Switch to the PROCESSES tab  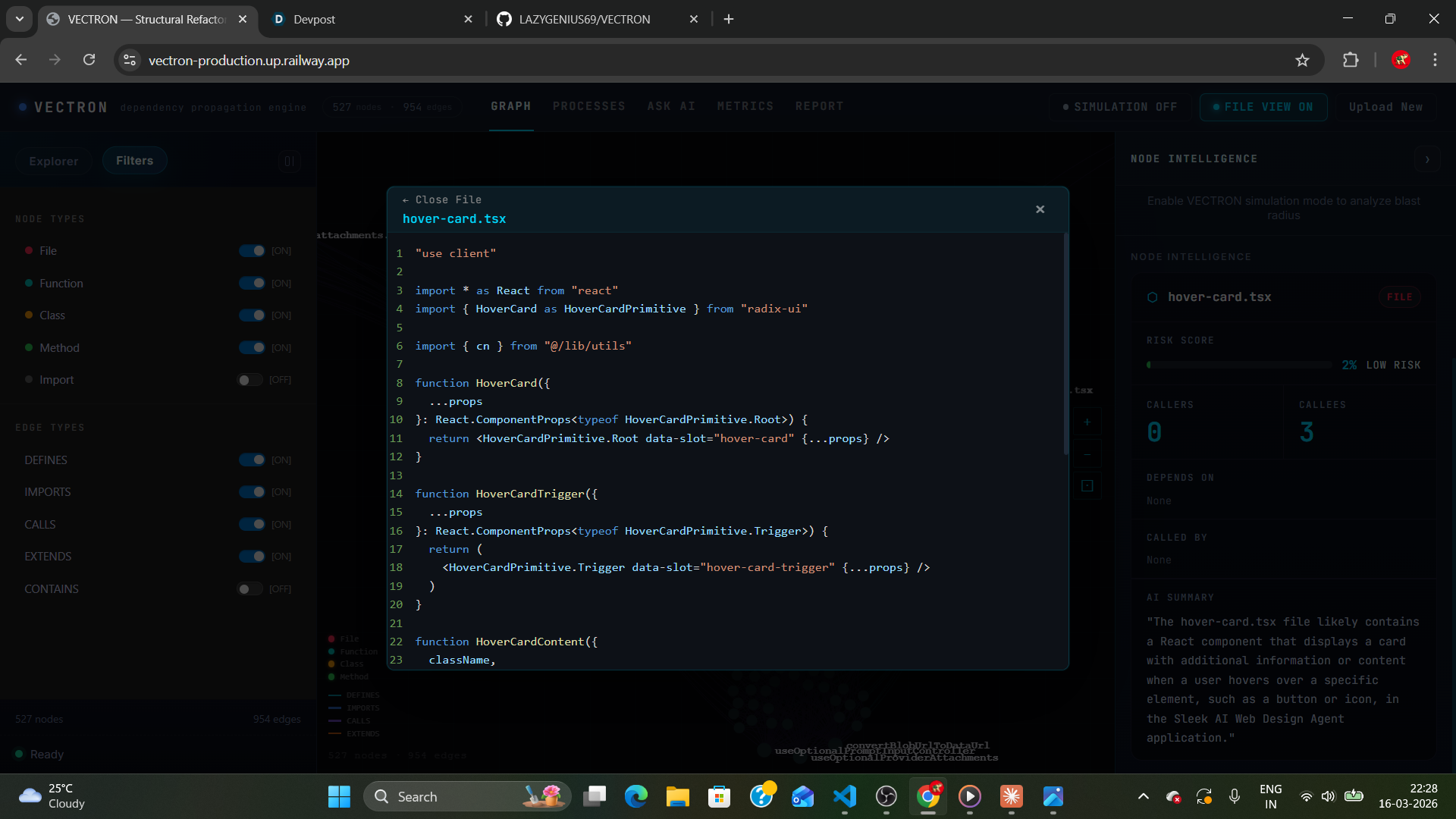tap(588, 107)
